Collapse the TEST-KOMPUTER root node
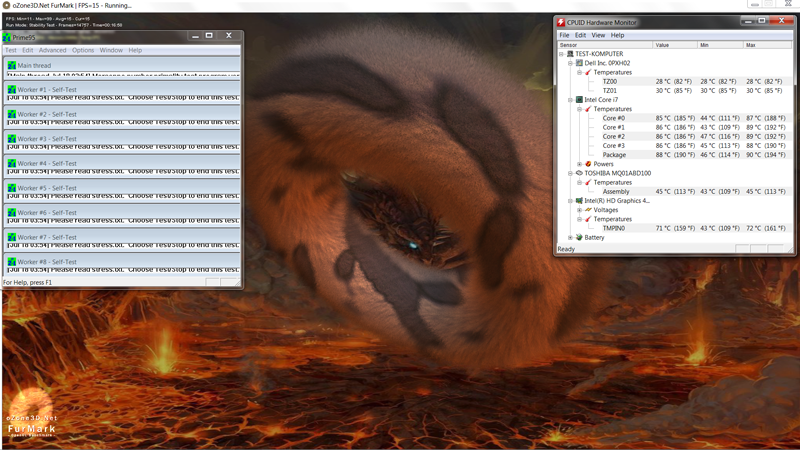This screenshot has width=800, height=450. (561, 54)
